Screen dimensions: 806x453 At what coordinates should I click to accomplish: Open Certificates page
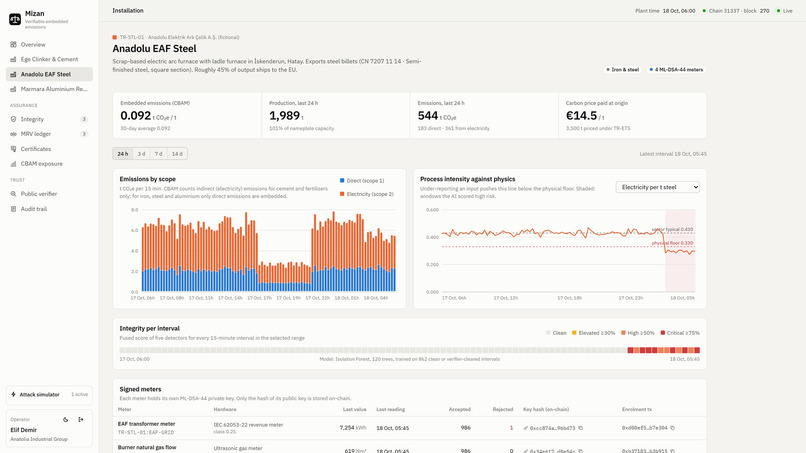point(49,149)
